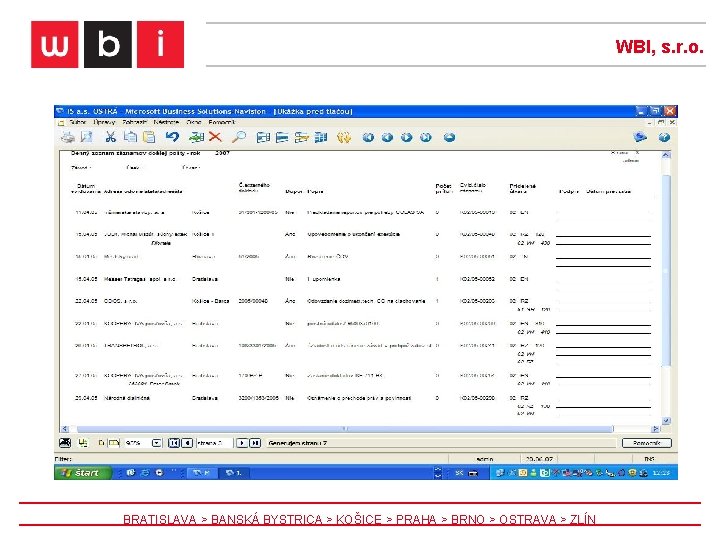Go to the previous record with the toolbar arrow
This screenshot has height=540, width=720.
pyautogui.click(x=388, y=137)
